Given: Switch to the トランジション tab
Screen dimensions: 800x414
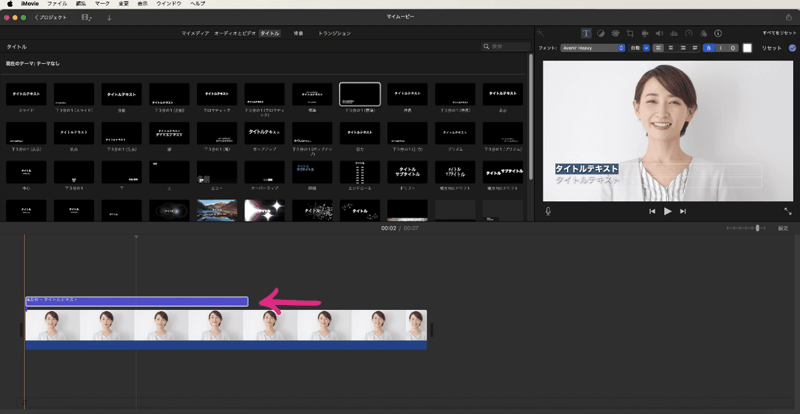Looking at the screenshot, I should (x=334, y=33).
